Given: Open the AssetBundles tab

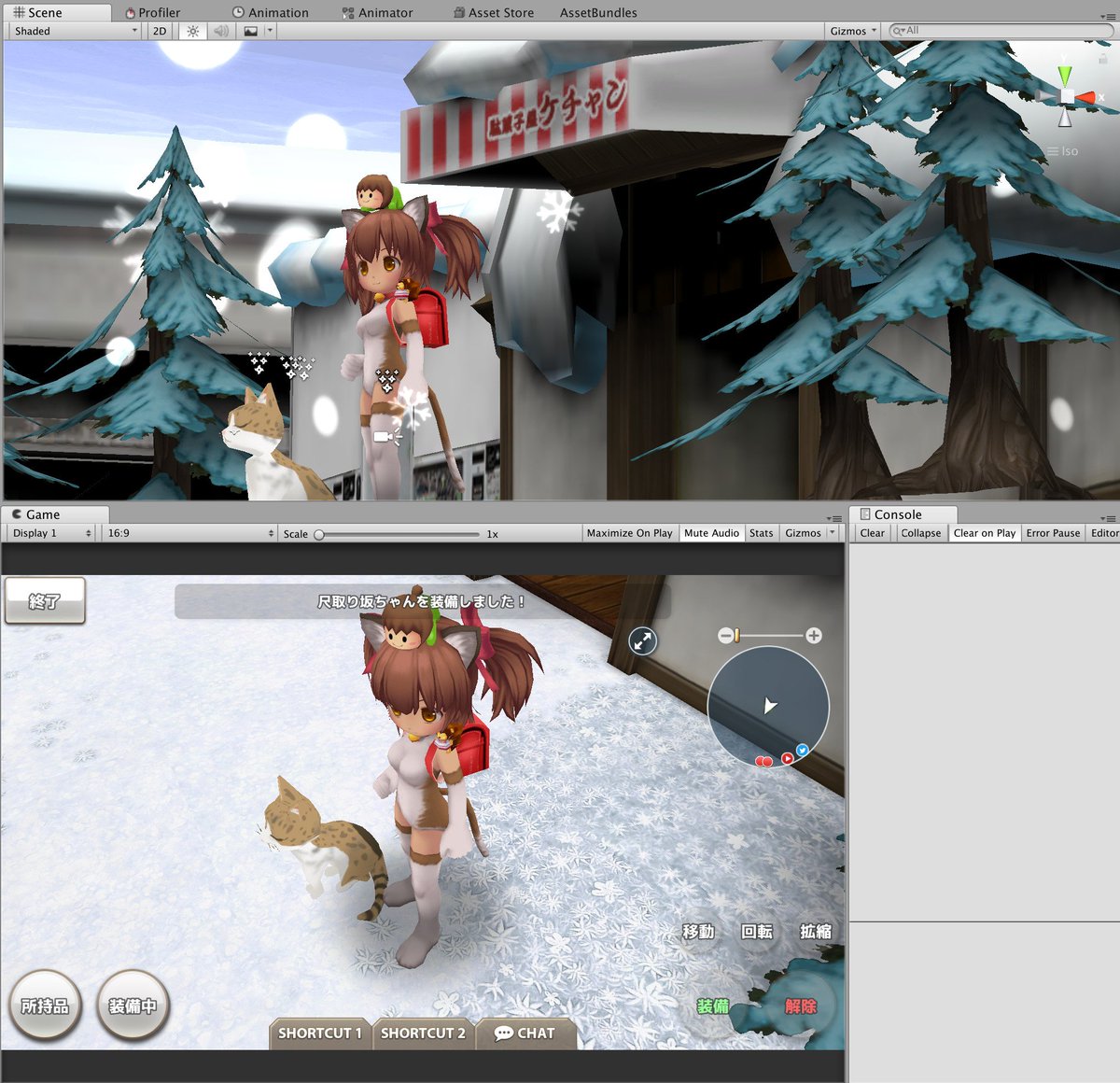Looking at the screenshot, I should click(x=598, y=12).
